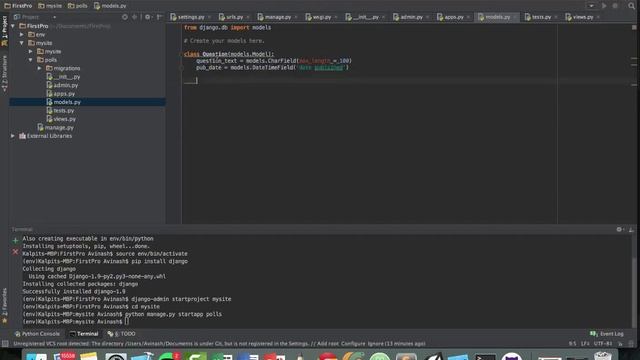Screen dimensions: 640x360
Task: Collapse the FirstPro root folder
Action: 13,26
